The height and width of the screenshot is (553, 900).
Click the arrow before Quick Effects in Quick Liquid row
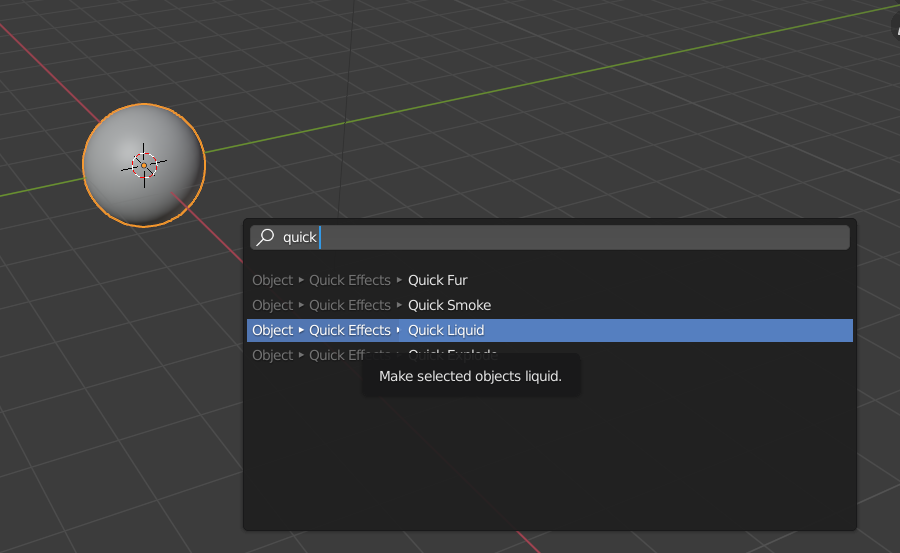[x=301, y=330]
